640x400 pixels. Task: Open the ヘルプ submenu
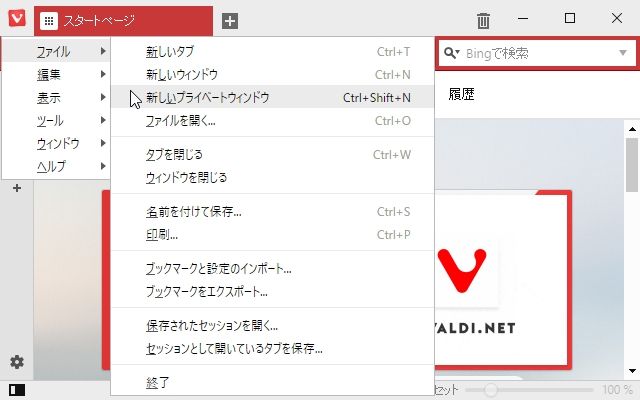pos(56,166)
